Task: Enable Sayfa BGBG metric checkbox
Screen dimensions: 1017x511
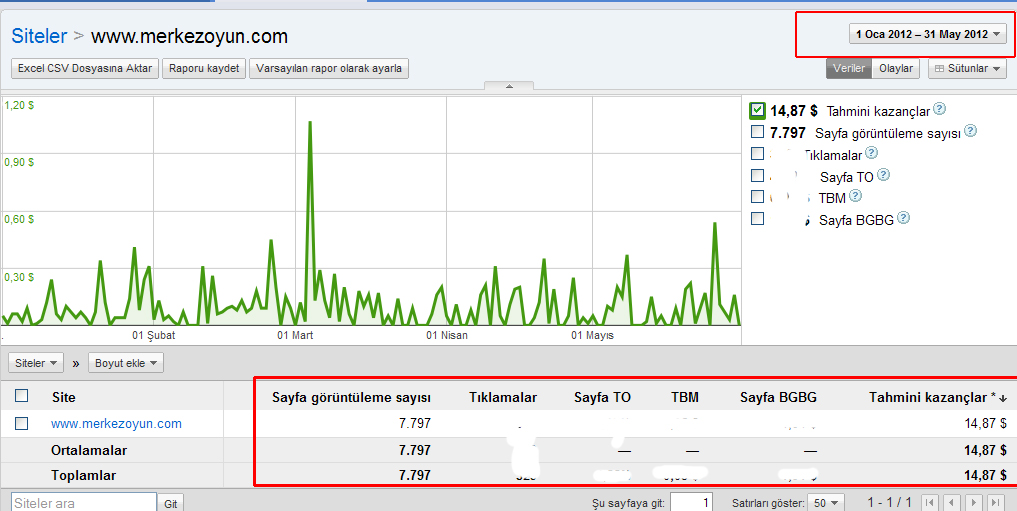Action: click(x=757, y=219)
